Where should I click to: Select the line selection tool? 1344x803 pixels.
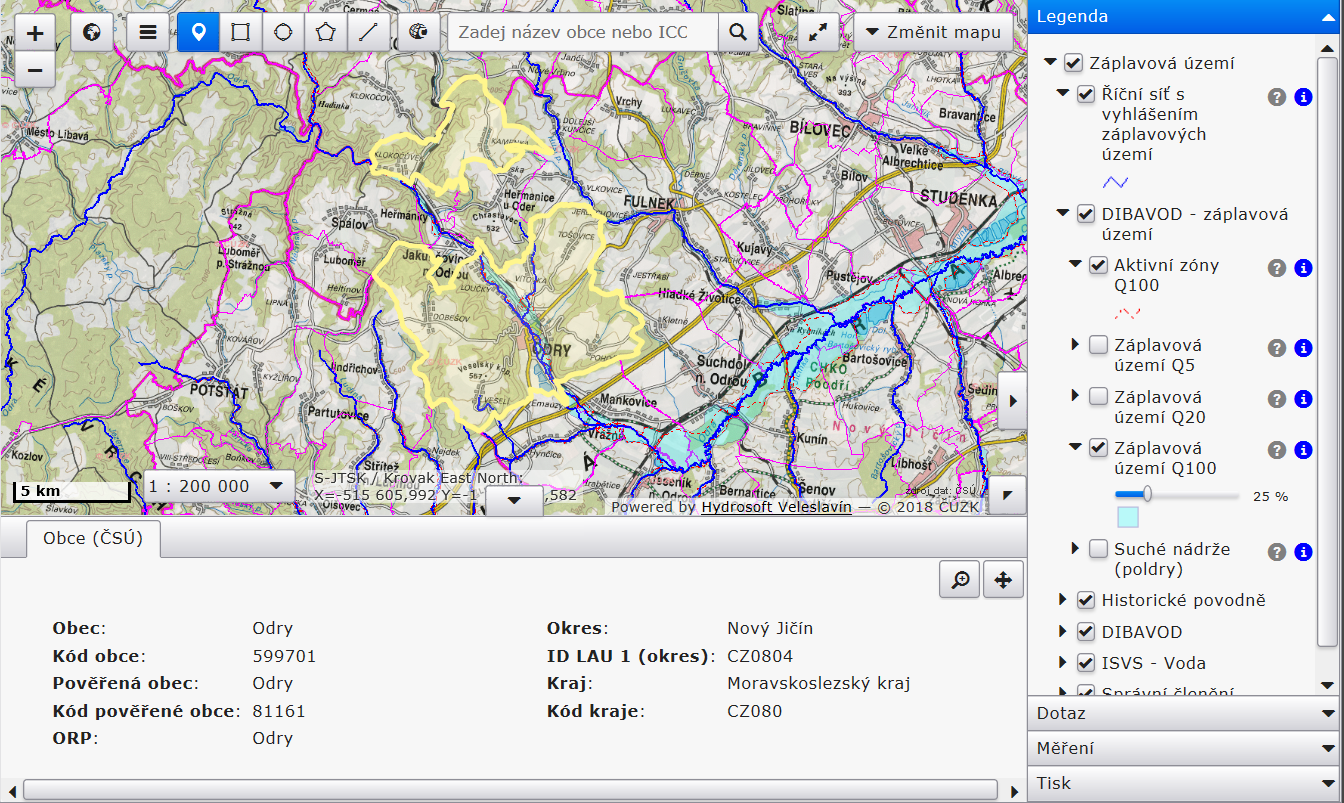[368, 33]
